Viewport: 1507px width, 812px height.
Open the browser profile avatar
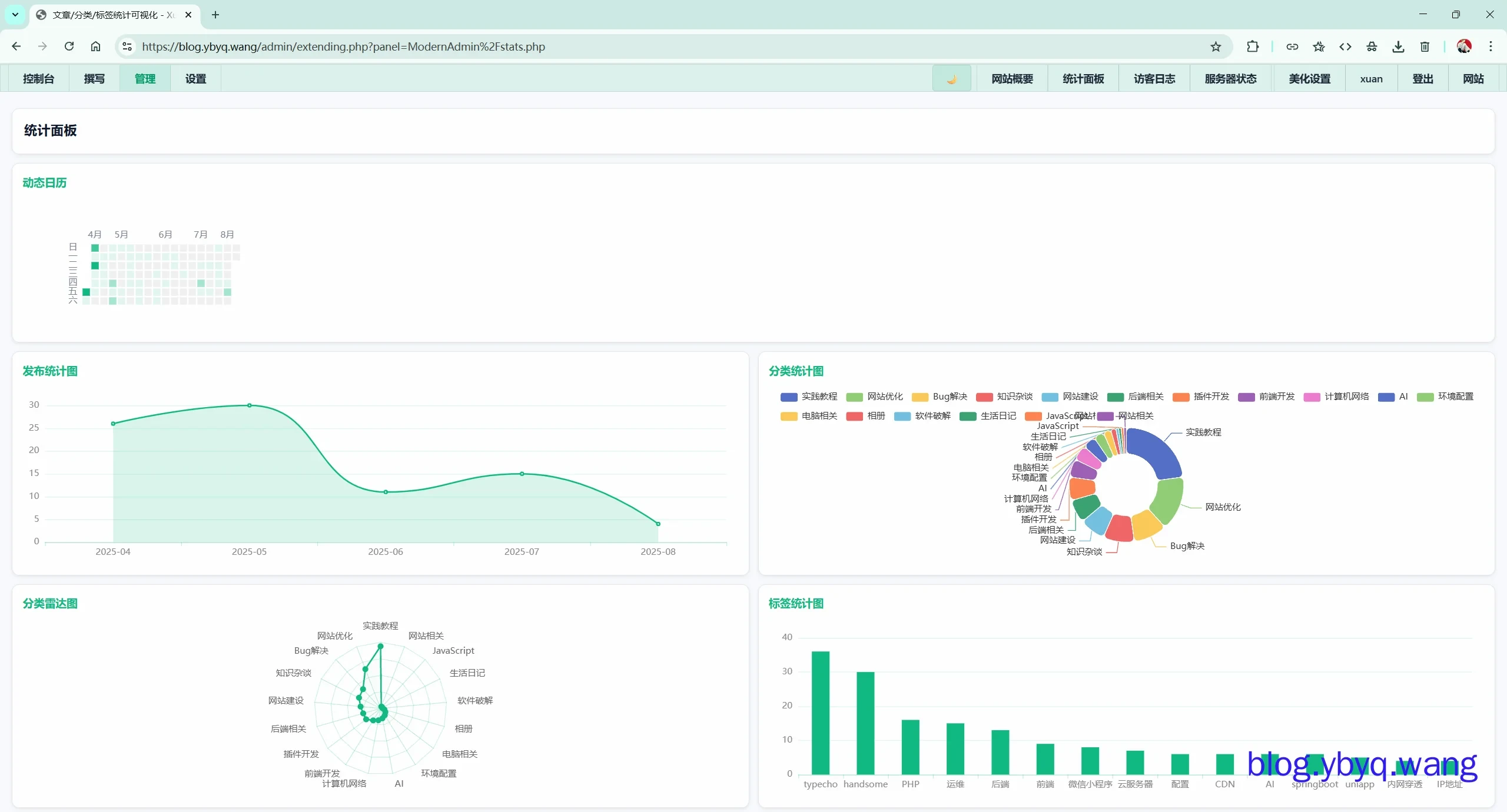(x=1464, y=46)
